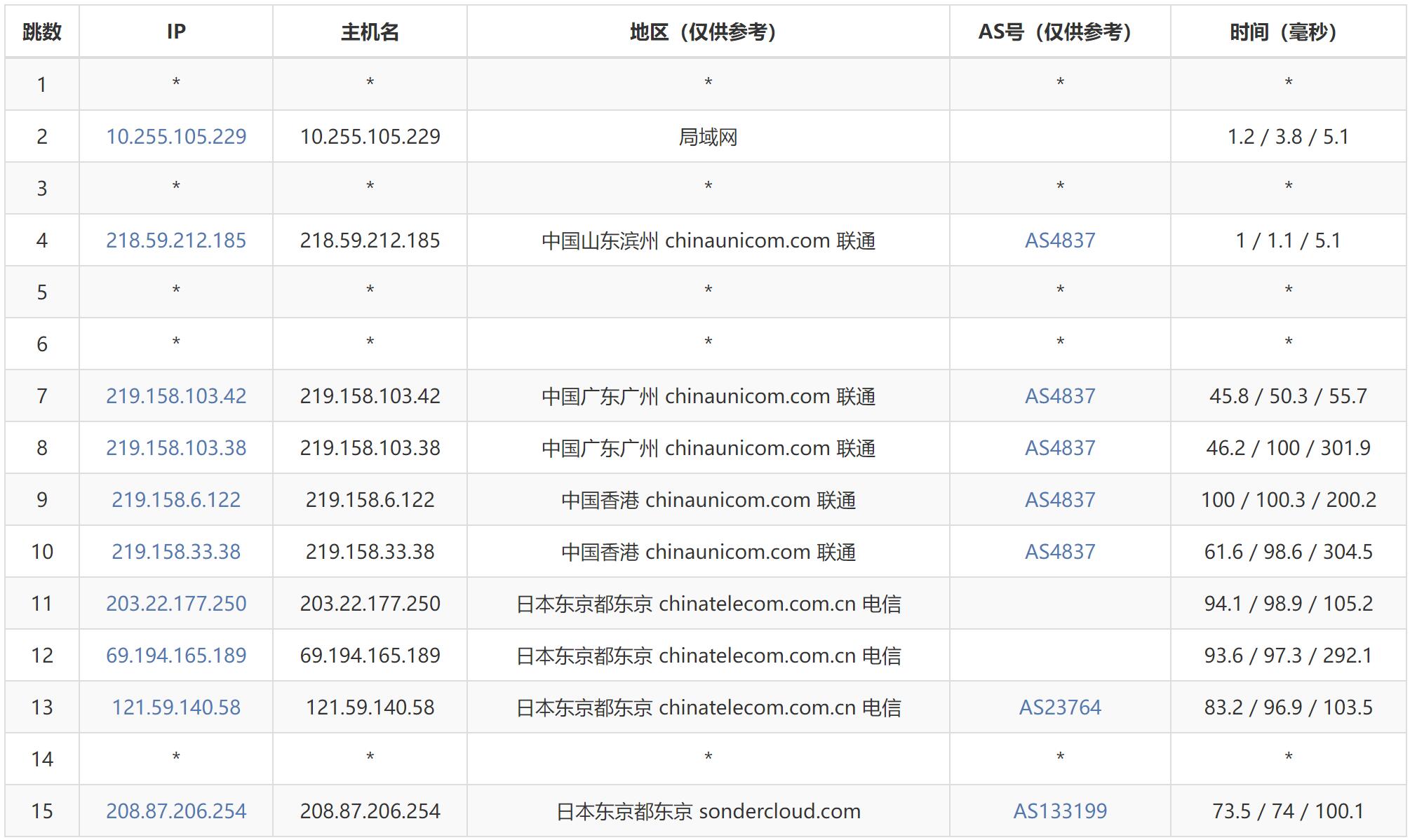Click the 地区（仅供参考）column header
Screen dimensions: 1410x840
click(709, 32)
